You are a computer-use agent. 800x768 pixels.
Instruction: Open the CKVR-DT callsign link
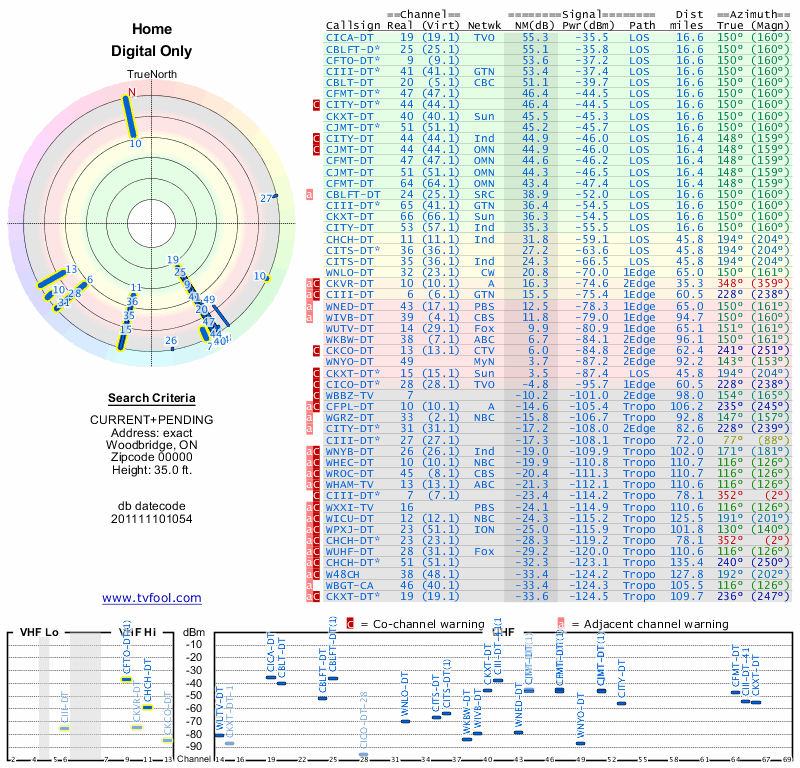[x=349, y=284]
